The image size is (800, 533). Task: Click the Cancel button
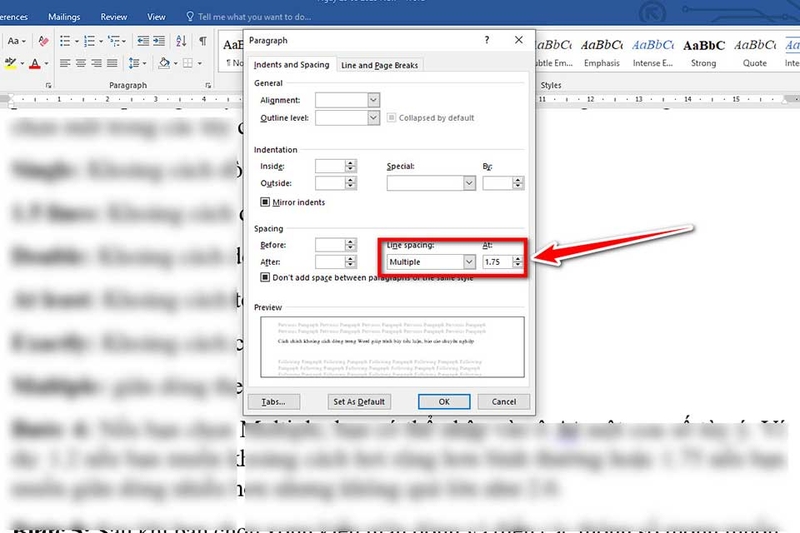point(504,402)
